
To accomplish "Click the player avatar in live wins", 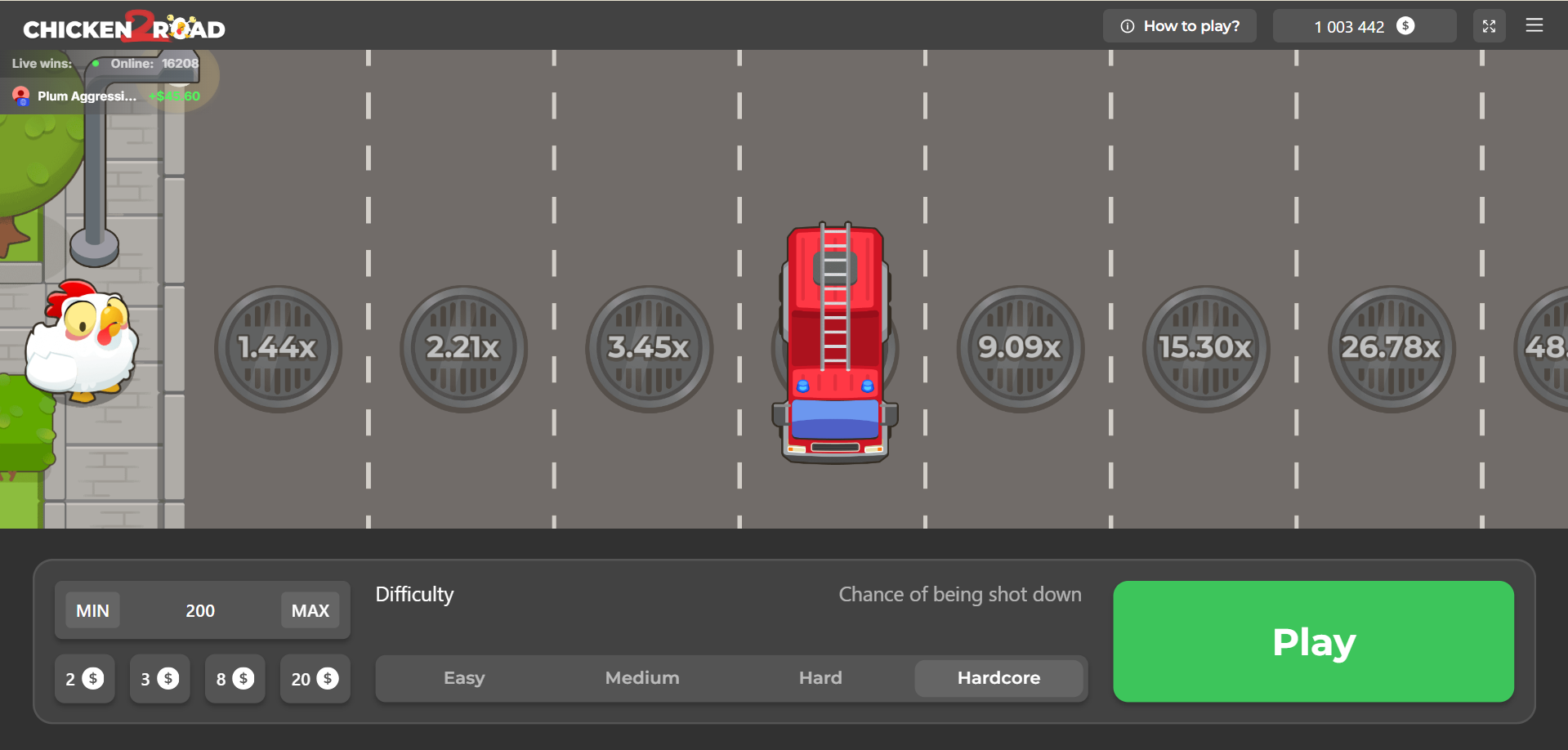I will pyautogui.click(x=21, y=96).
